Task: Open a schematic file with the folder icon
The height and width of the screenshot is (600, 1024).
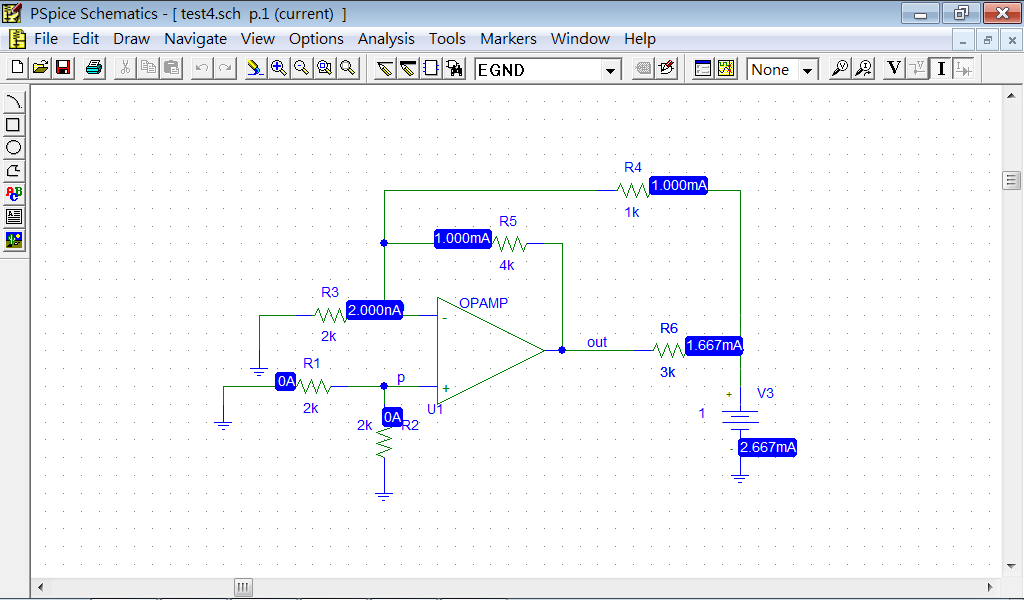Action: (40, 68)
